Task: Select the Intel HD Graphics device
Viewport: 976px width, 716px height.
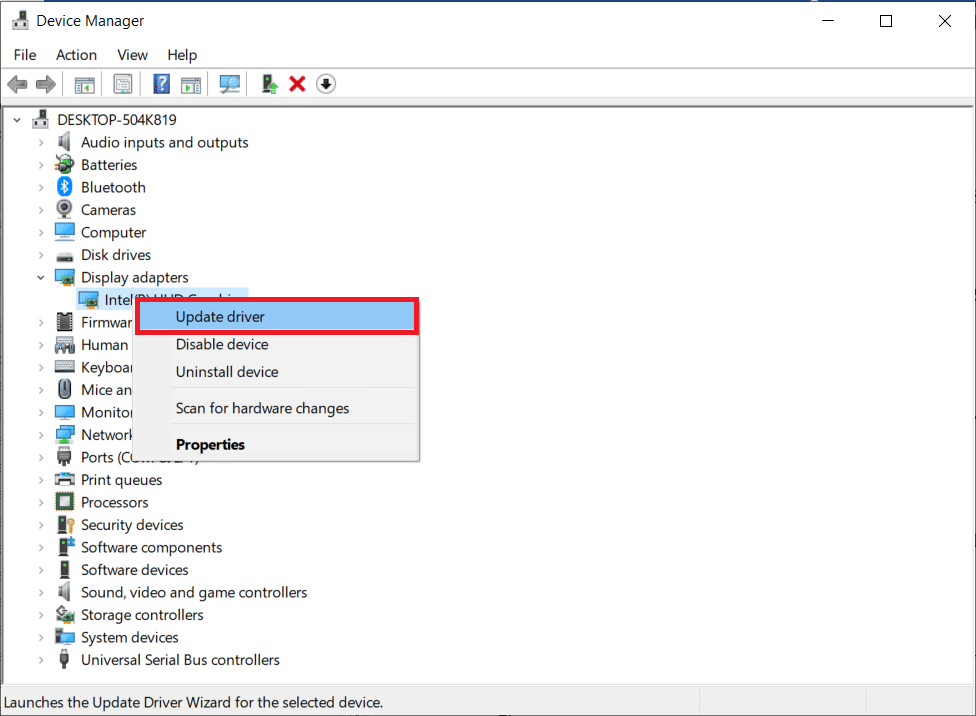Action: click(160, 298)
